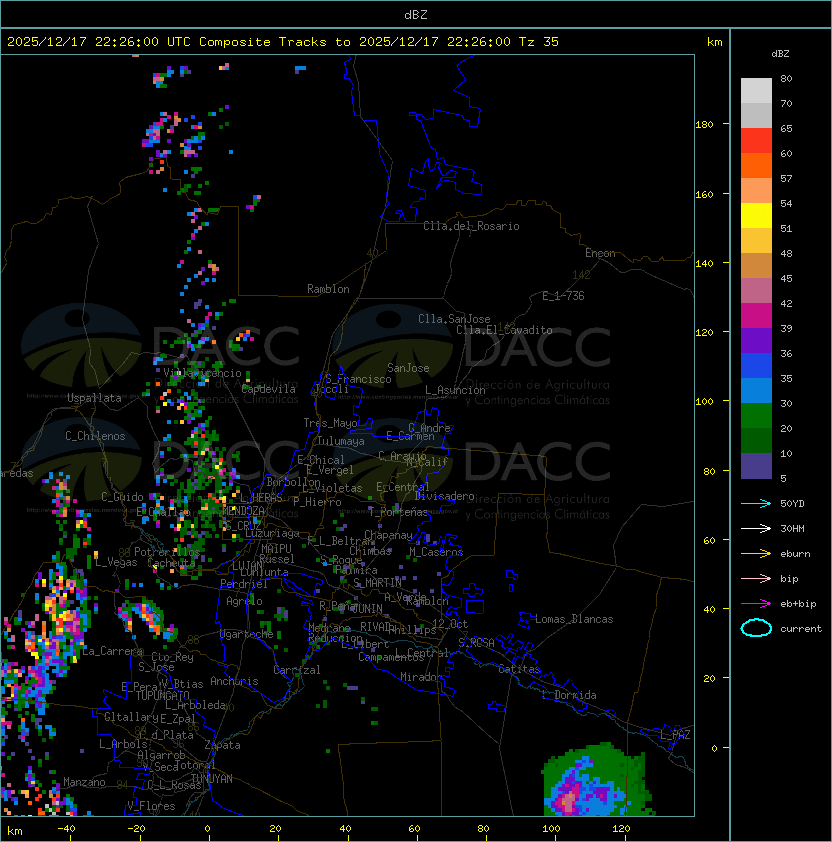This screenshot has height=842, width=832.
Task: Pick the purple 39–36 dBZ swatch
Action: [756, 340]
